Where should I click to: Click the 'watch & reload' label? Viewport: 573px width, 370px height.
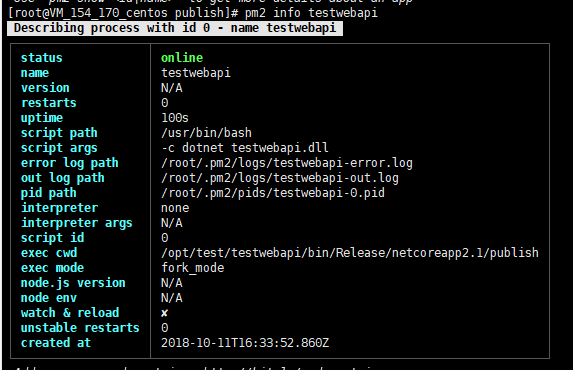70,313
